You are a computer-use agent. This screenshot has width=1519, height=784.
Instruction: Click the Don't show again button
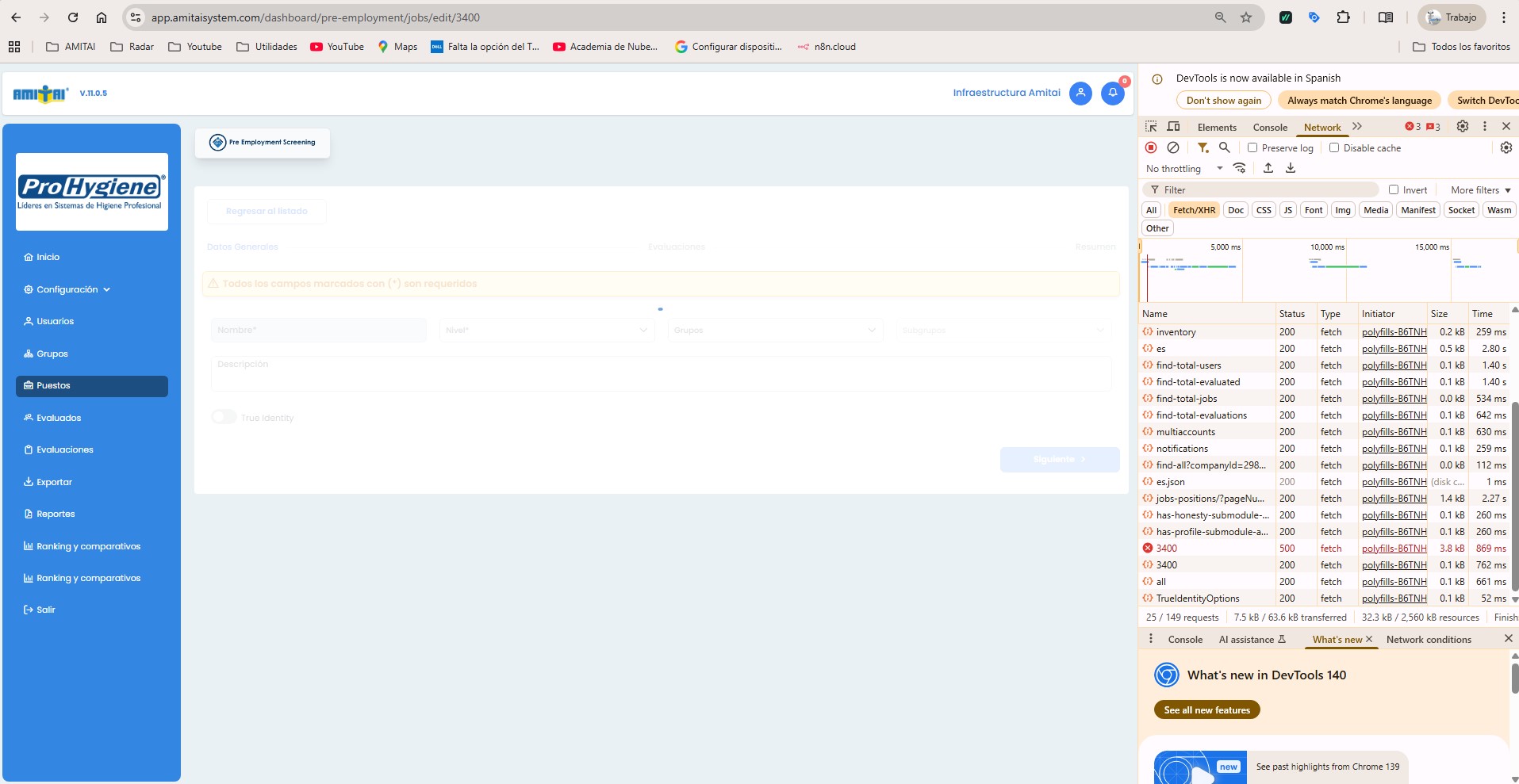[1223, 101]
